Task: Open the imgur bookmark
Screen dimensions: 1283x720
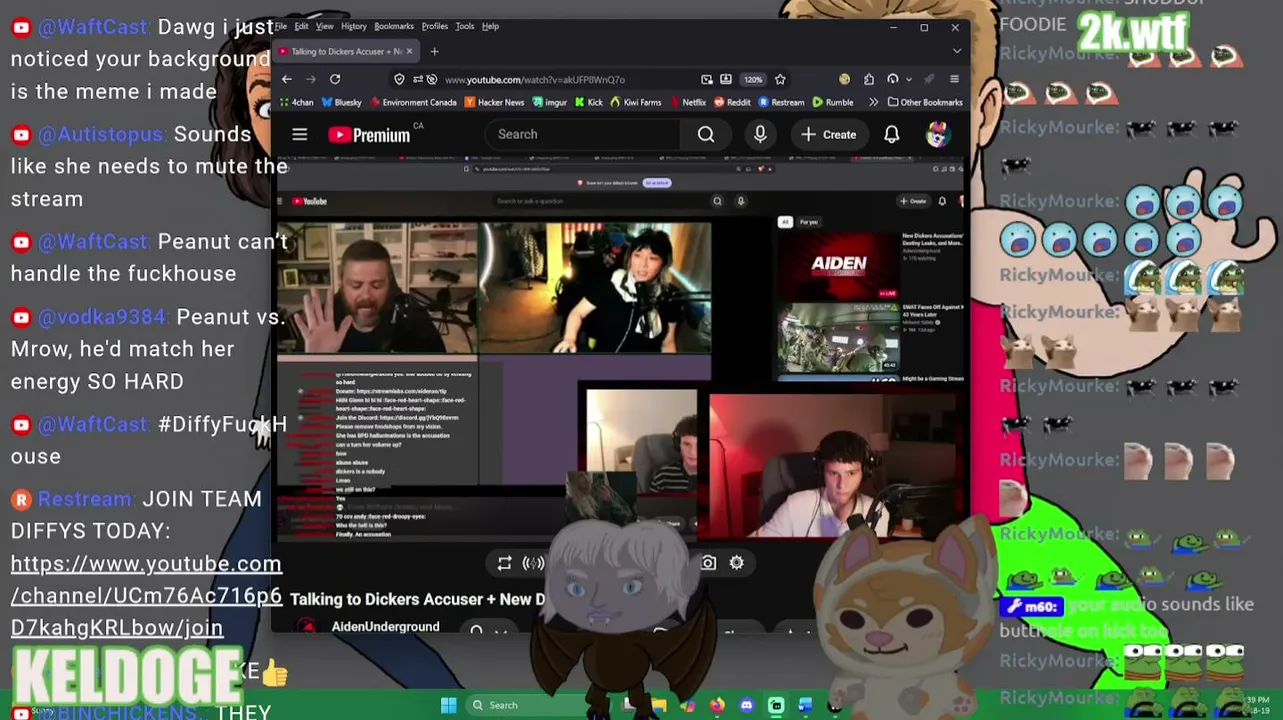Action: 550,102
